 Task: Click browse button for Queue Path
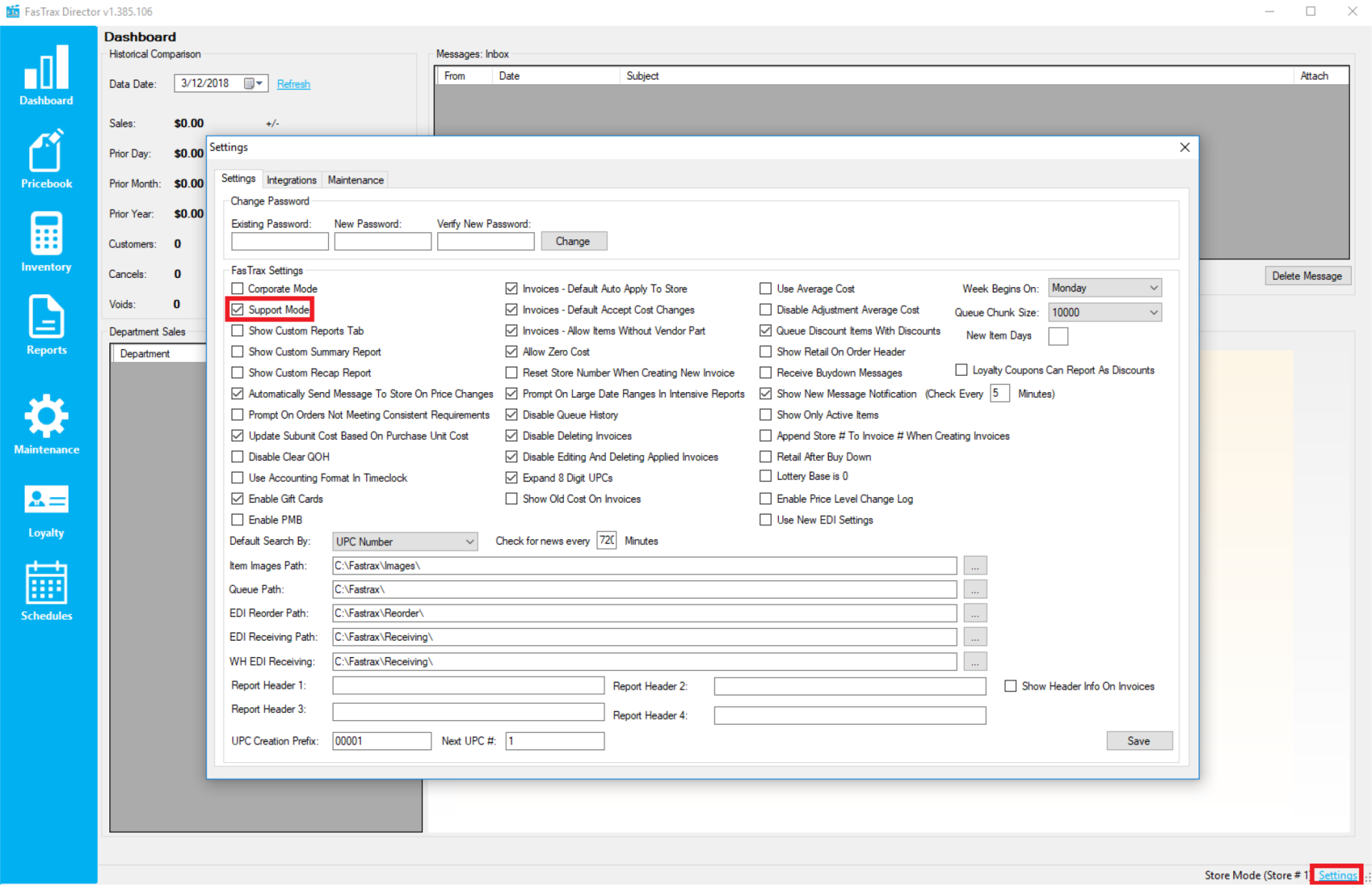coord(975,589)
